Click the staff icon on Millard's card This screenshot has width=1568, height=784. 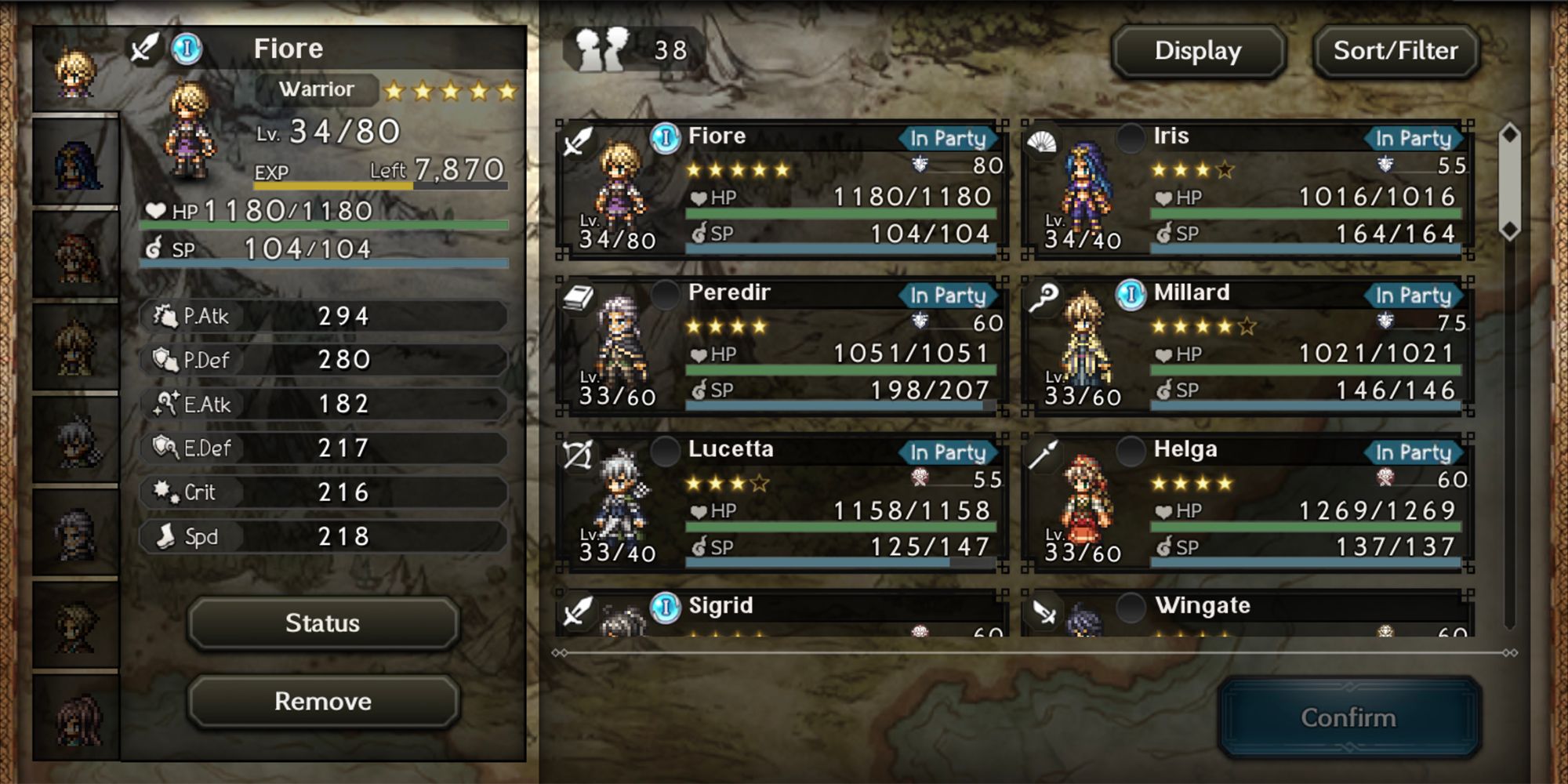(1043, 298)
